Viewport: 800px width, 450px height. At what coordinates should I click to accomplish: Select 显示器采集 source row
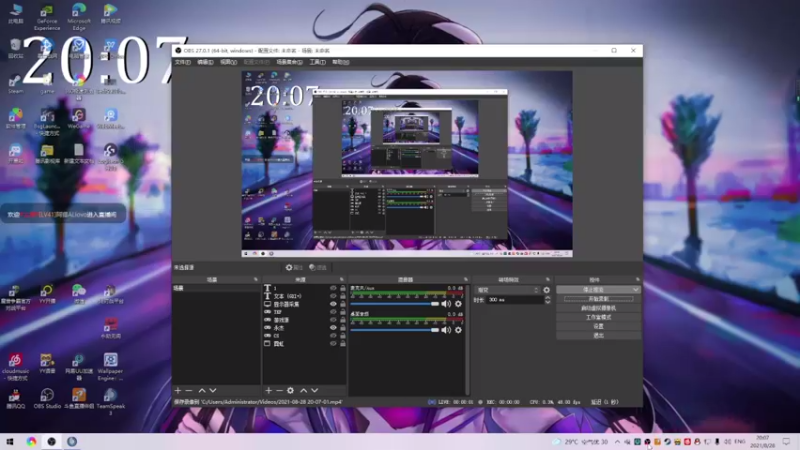[304, 304]
